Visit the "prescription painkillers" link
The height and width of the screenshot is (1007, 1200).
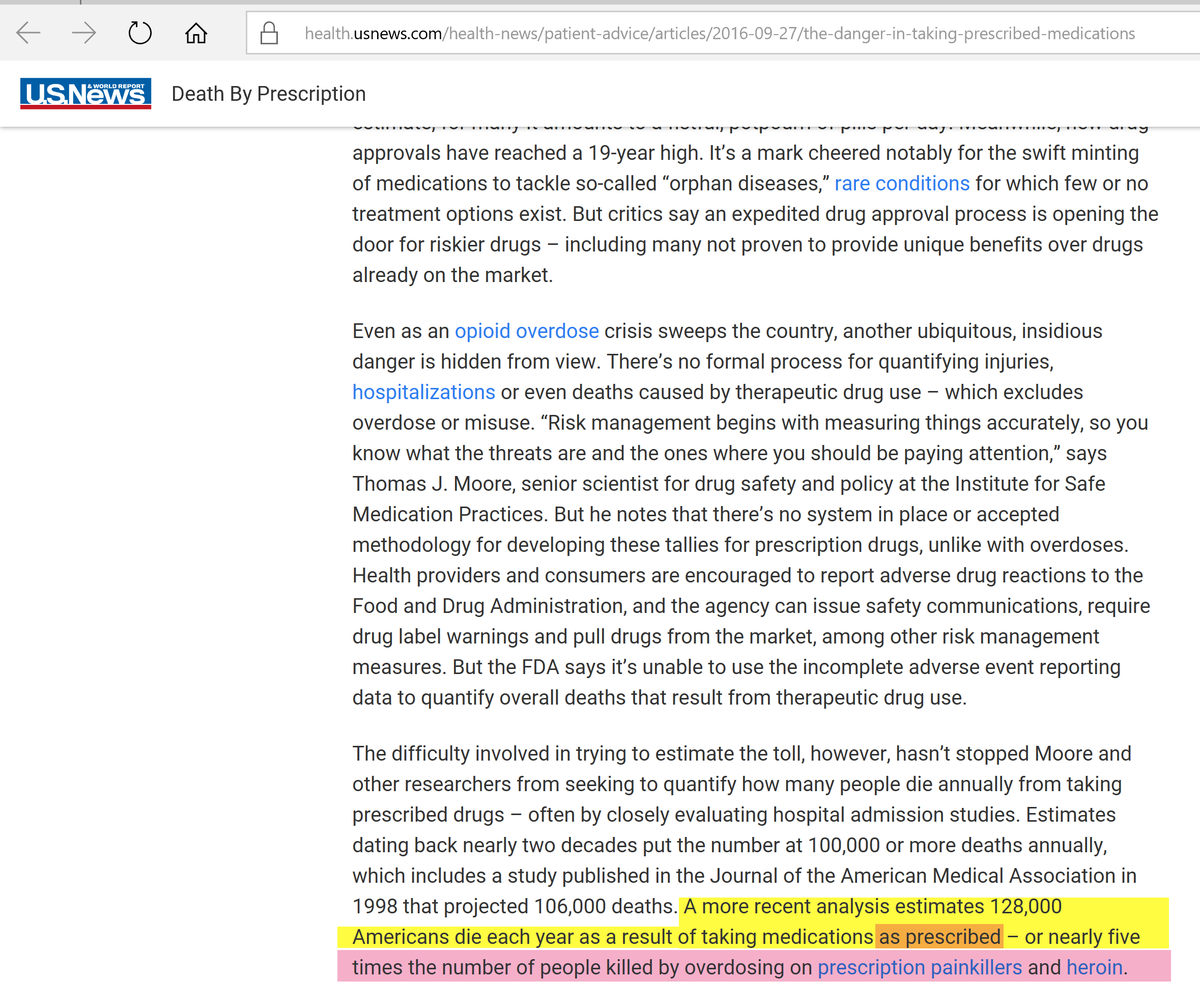(x=919, y=967)
